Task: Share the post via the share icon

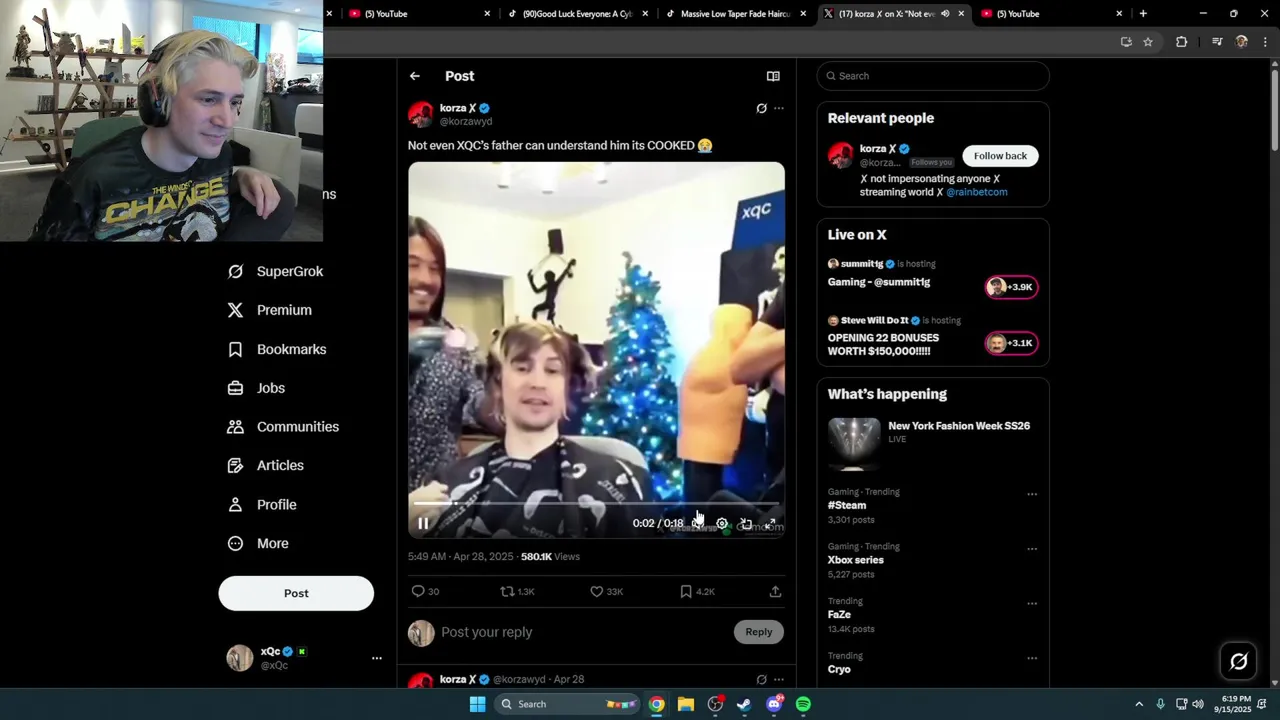Action: point(775,591)
